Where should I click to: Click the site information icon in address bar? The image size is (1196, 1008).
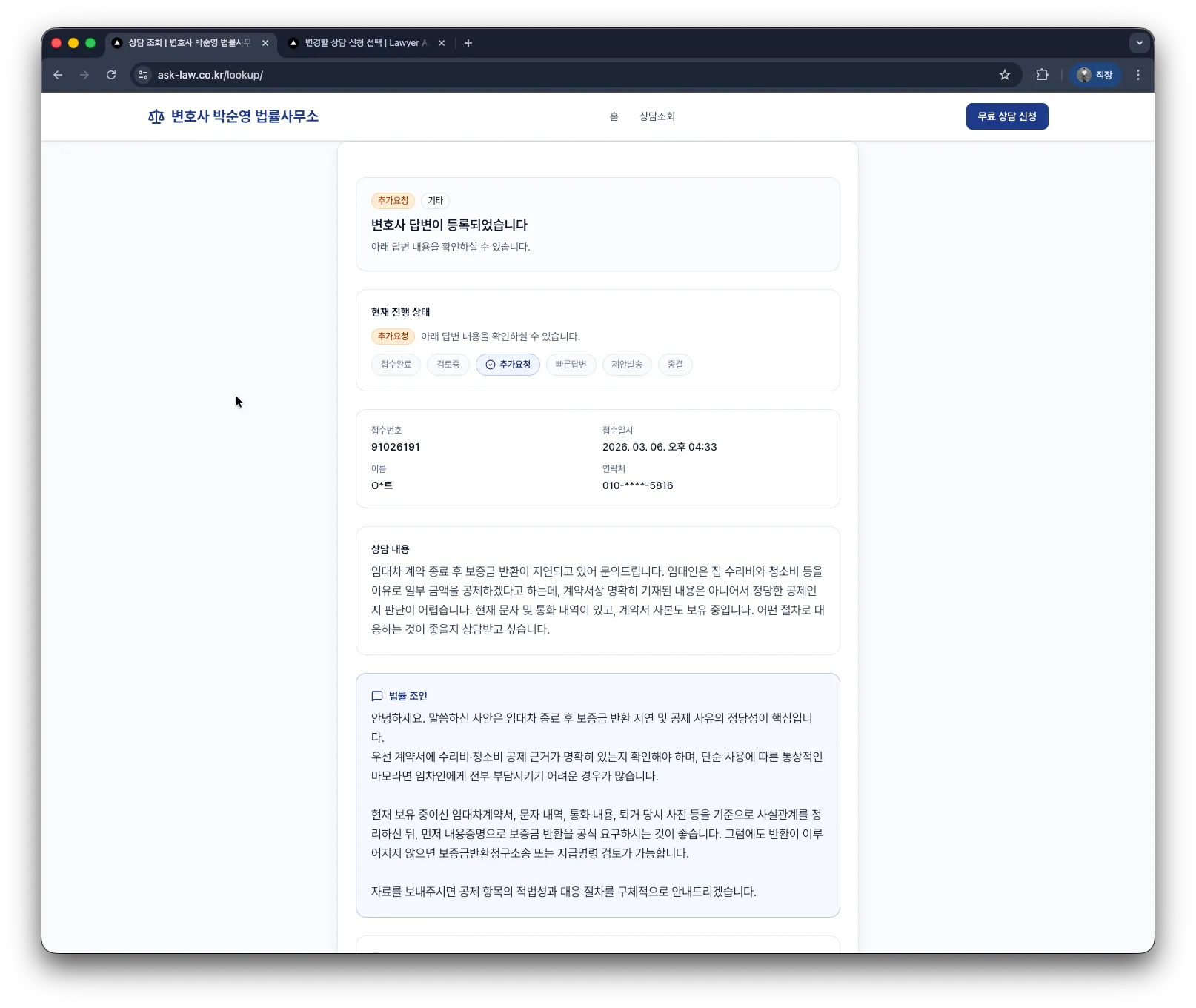142,75
